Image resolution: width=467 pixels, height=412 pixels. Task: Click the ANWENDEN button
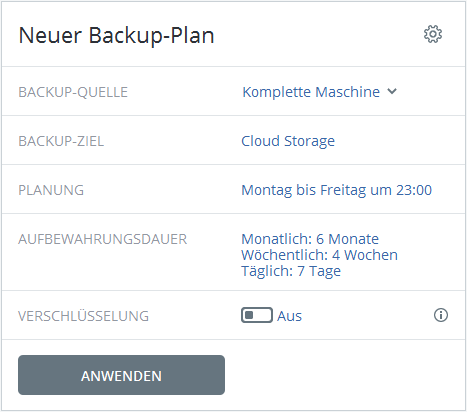(x=121, y=375)
